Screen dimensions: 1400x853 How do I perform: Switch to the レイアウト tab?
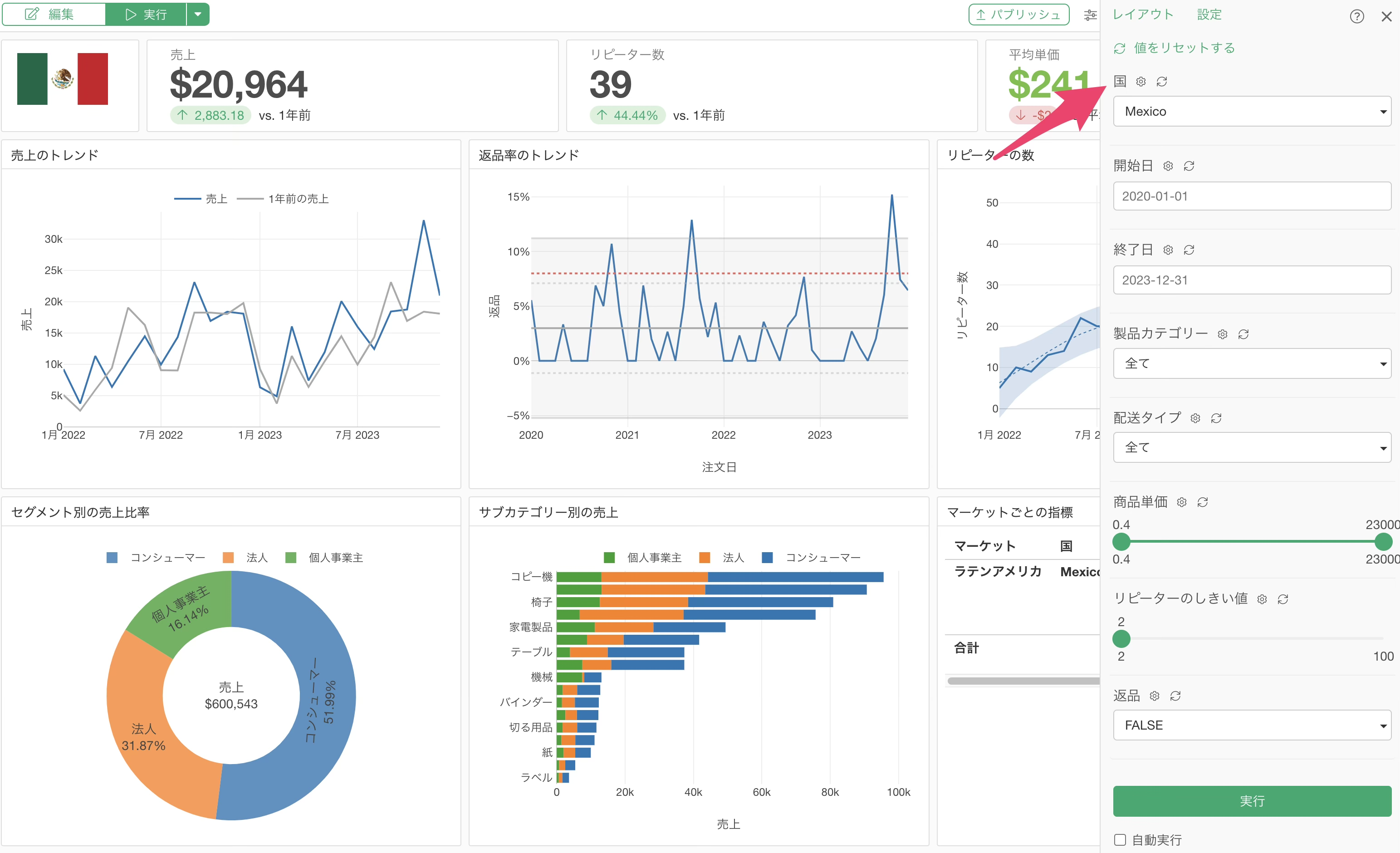[1143, 14]
